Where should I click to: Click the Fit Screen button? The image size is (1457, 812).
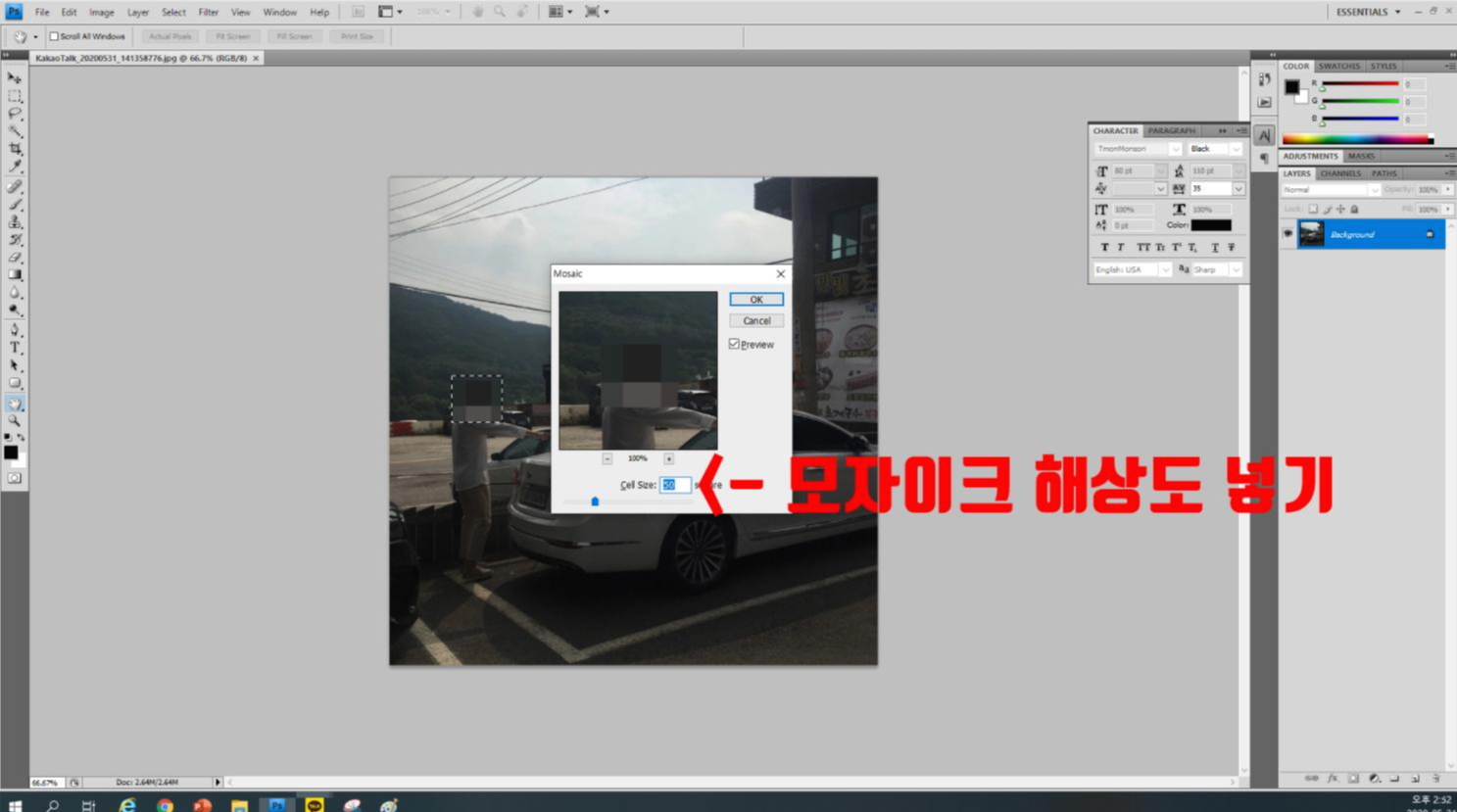tap(233, 36)
